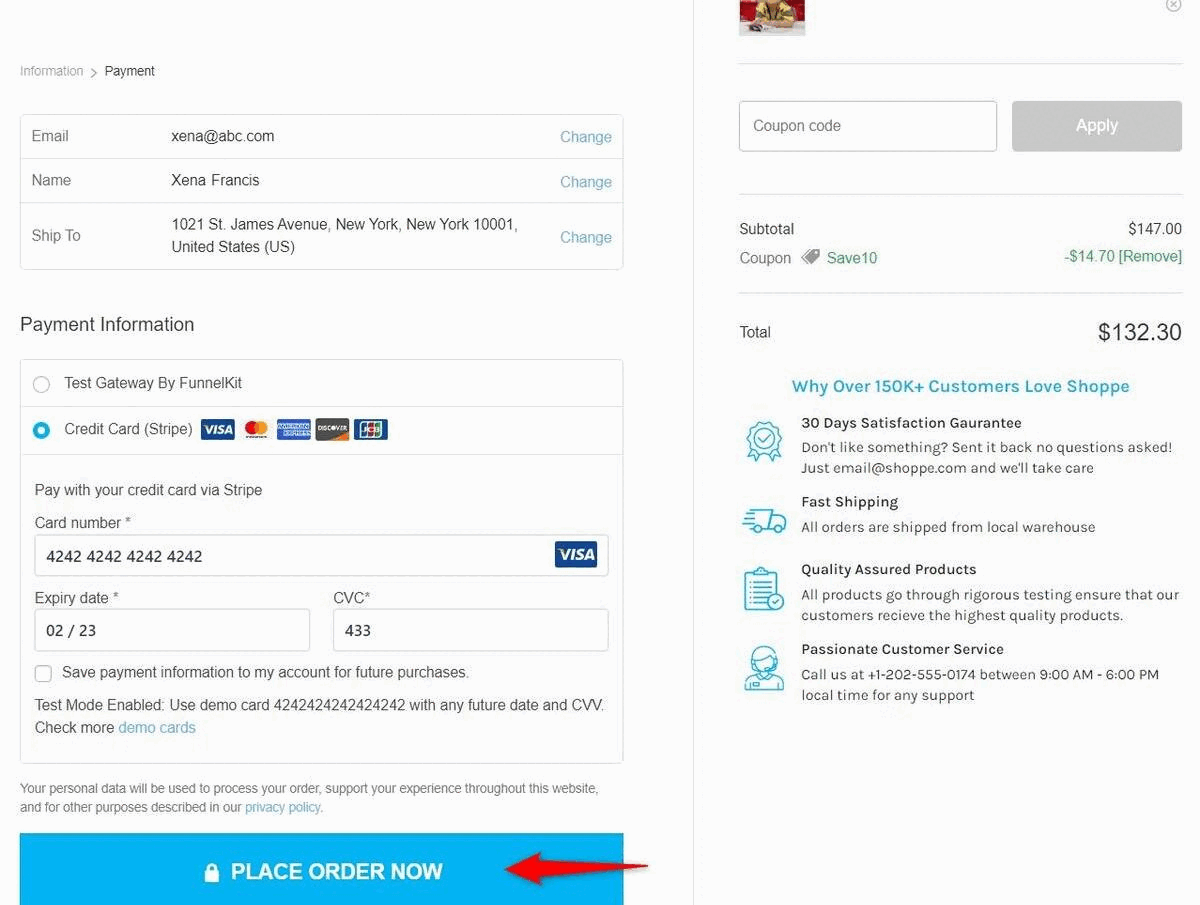Click the satisfaction guarantee badge icon

tap(764, 441)
